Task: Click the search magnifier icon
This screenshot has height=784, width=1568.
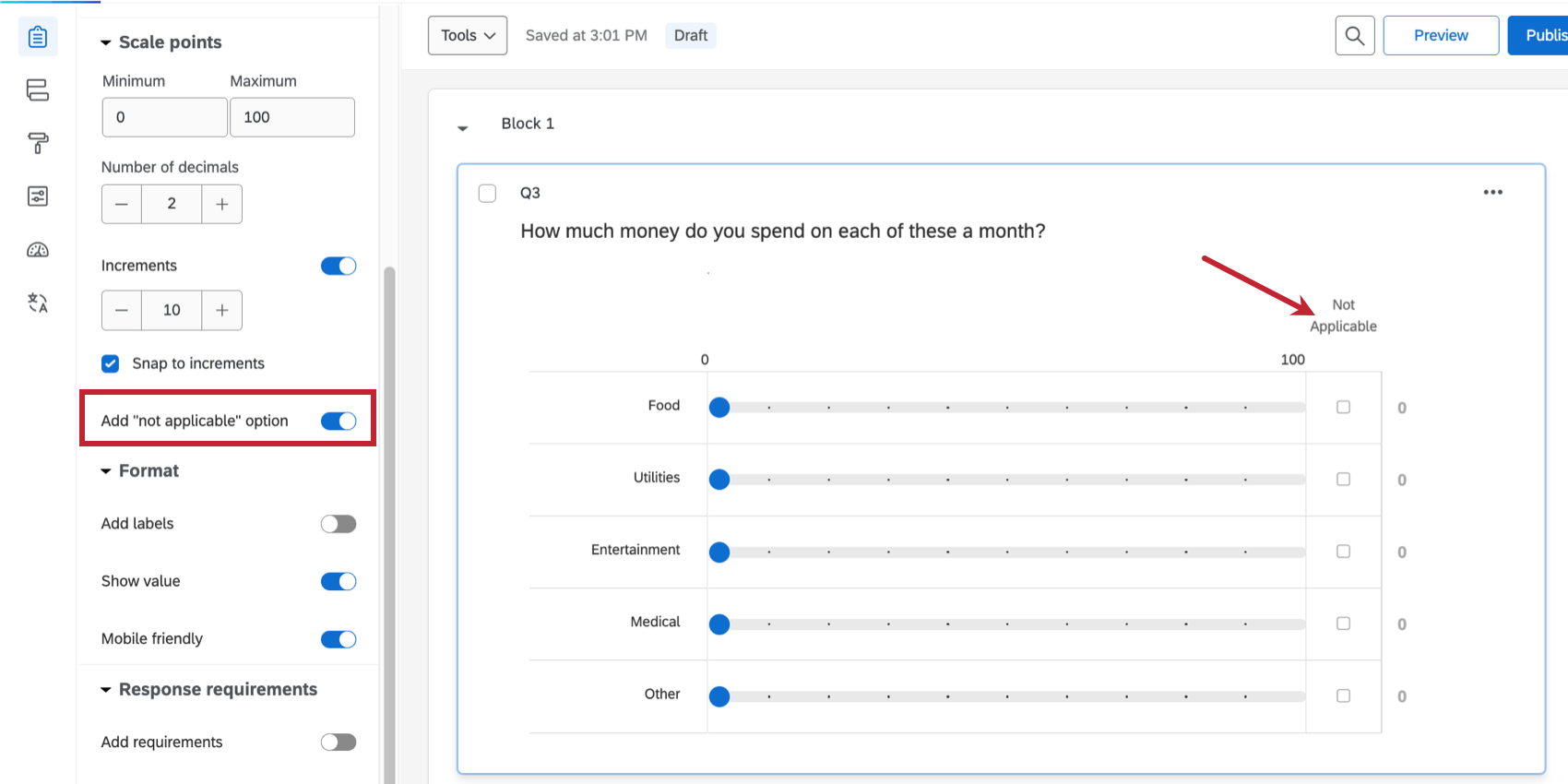Action: click(1355, 36)
